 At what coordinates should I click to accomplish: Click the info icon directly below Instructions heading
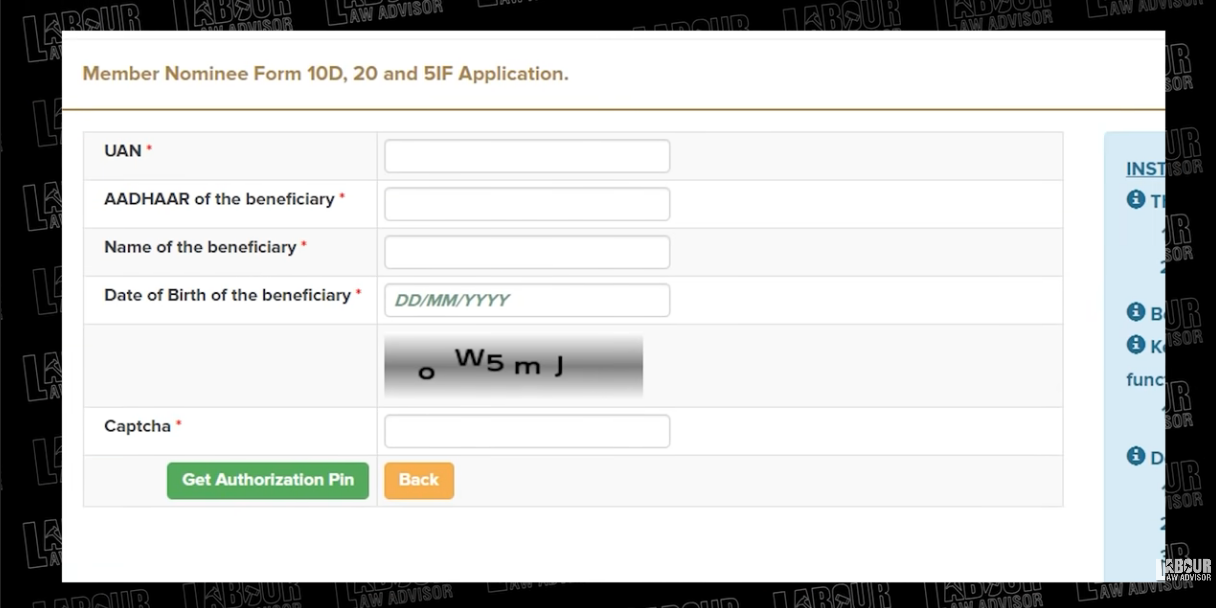click(x=1135, y=199)
